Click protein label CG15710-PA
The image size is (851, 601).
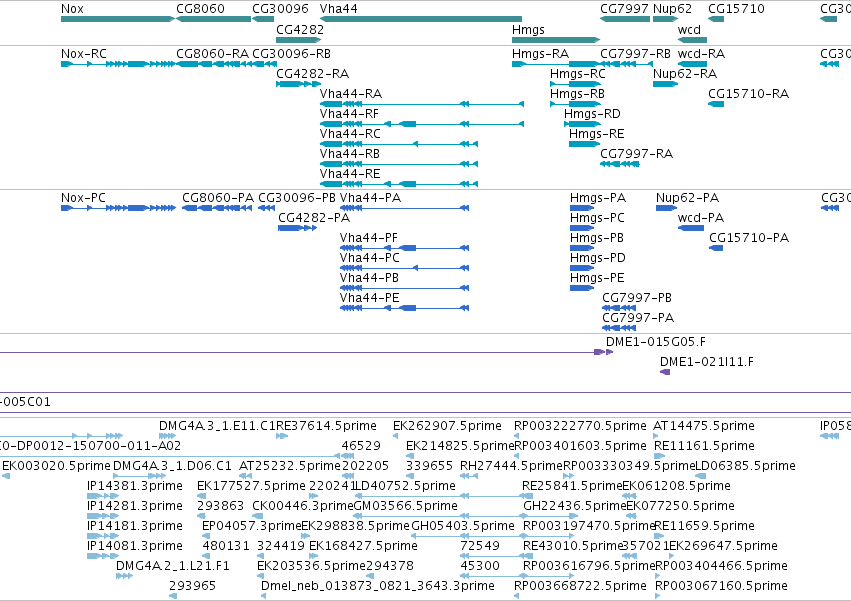coord(749,238)
